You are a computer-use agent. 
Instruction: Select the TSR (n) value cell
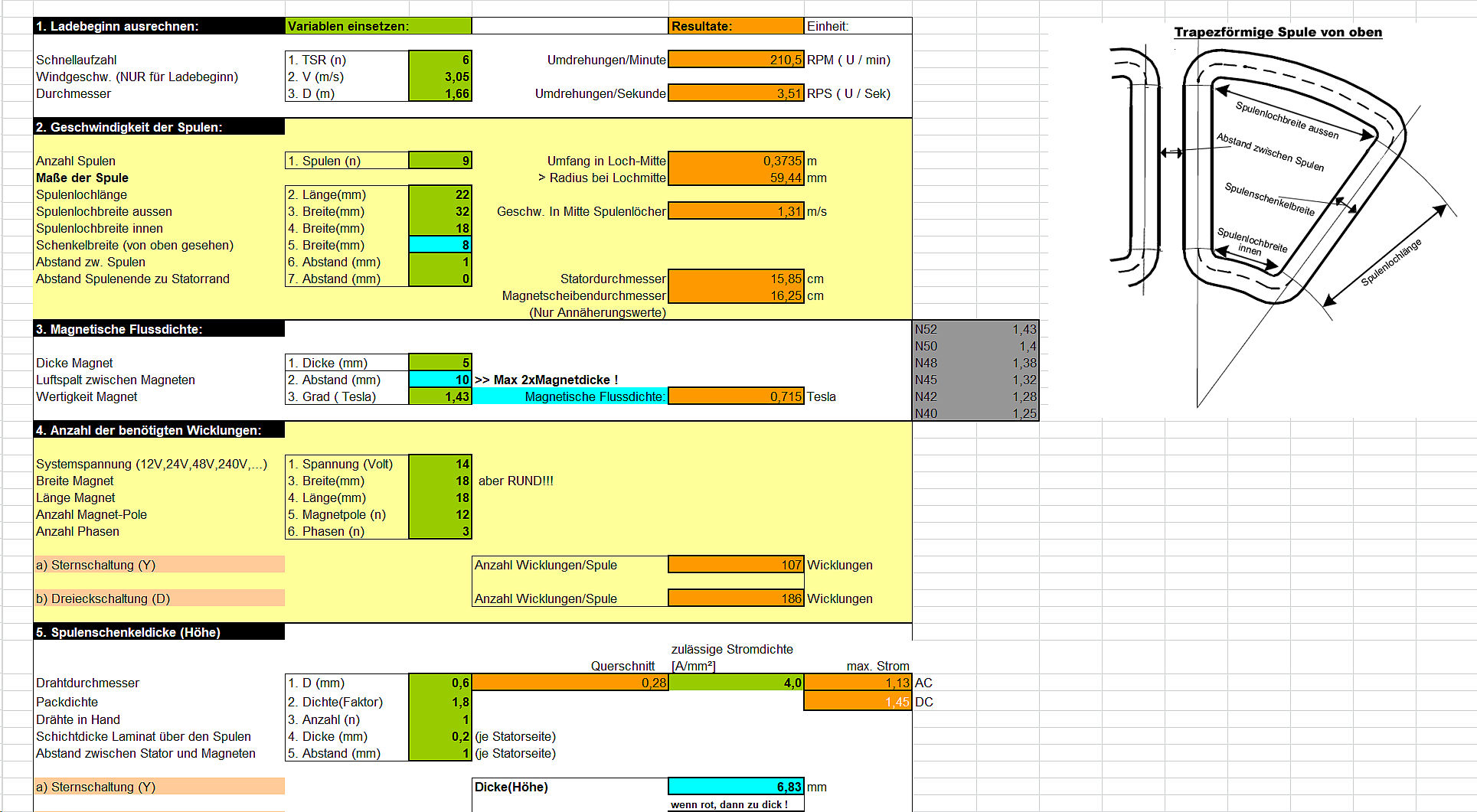click(x=440, y=60)
